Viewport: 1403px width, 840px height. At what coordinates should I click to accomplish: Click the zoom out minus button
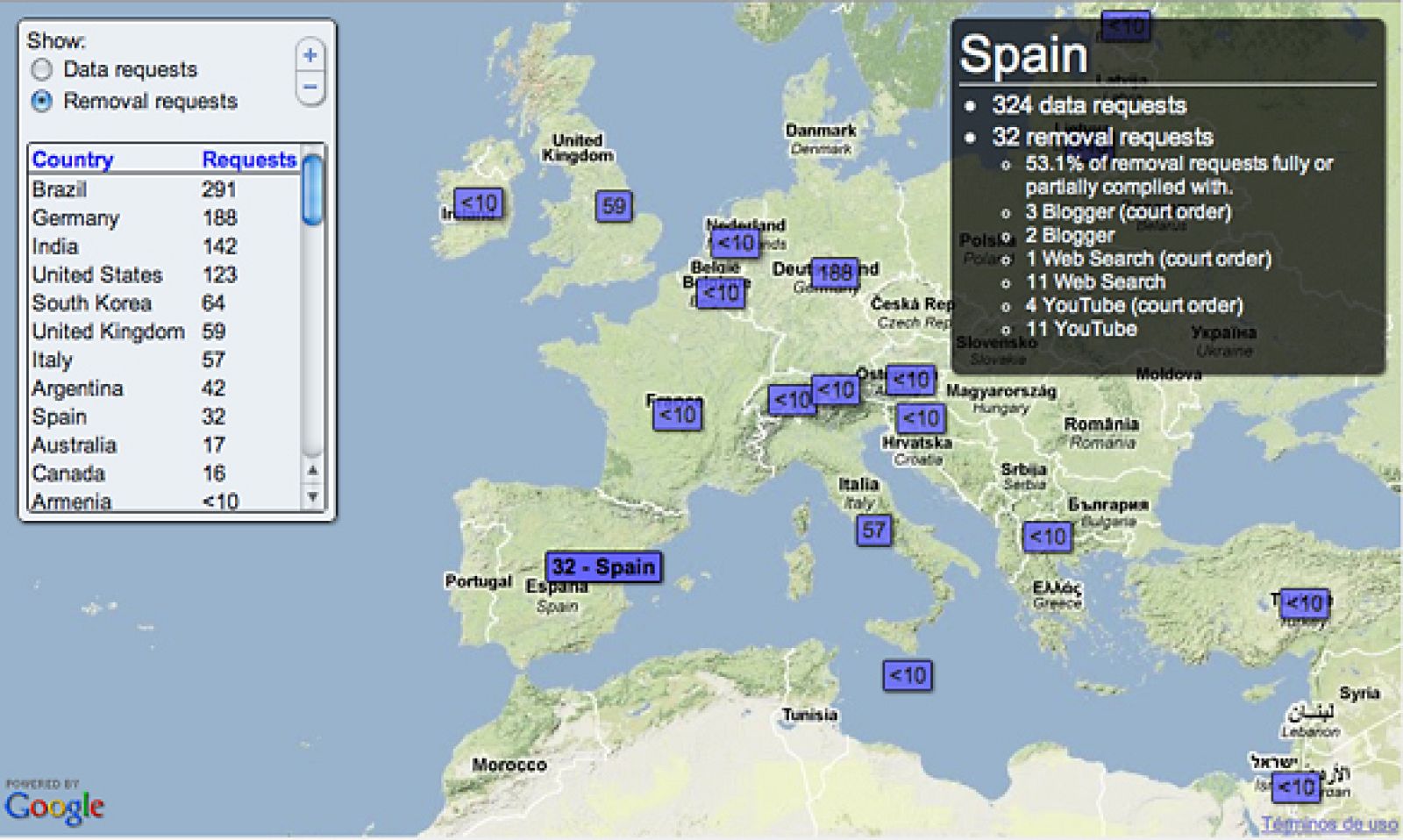pos(310,88)
